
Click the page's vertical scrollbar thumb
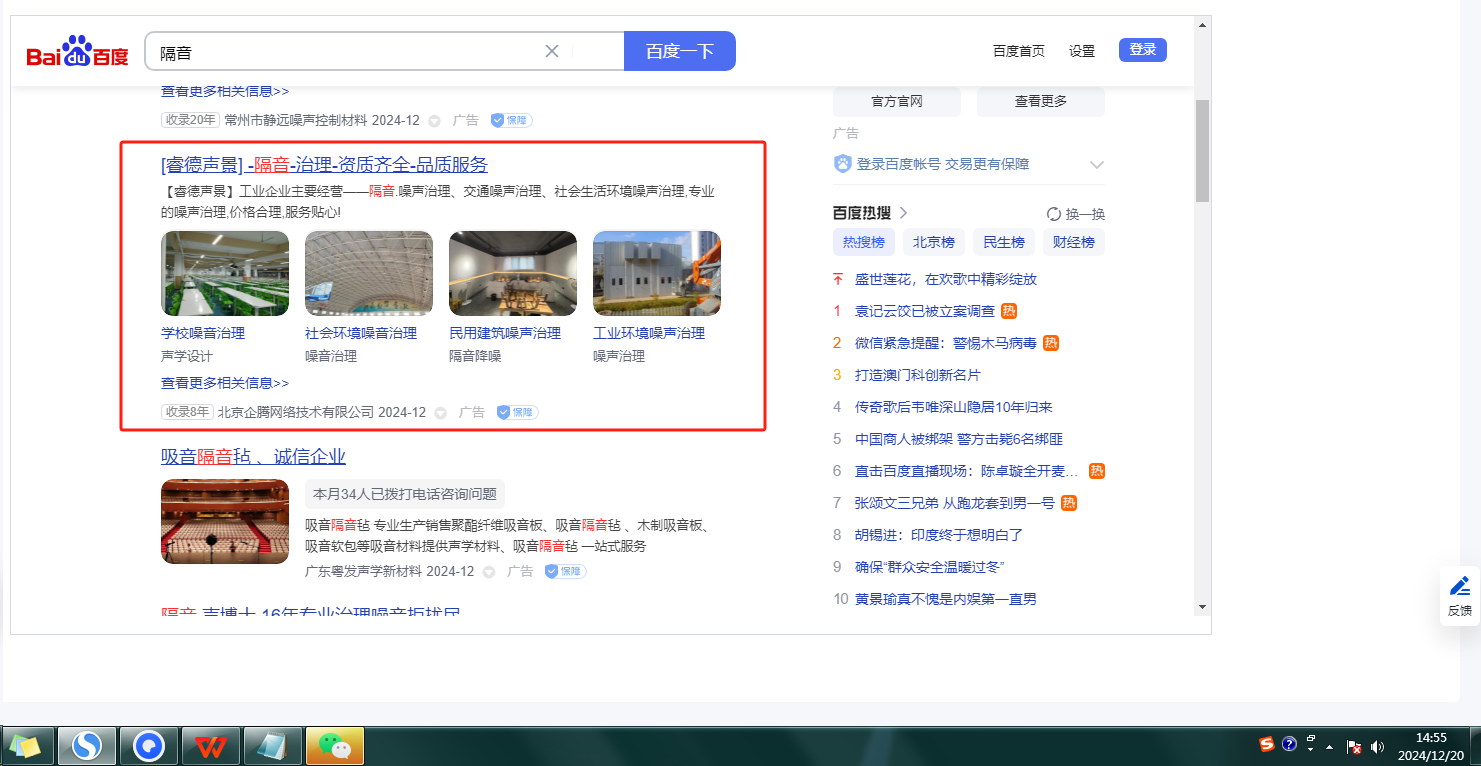[1202, 150]
